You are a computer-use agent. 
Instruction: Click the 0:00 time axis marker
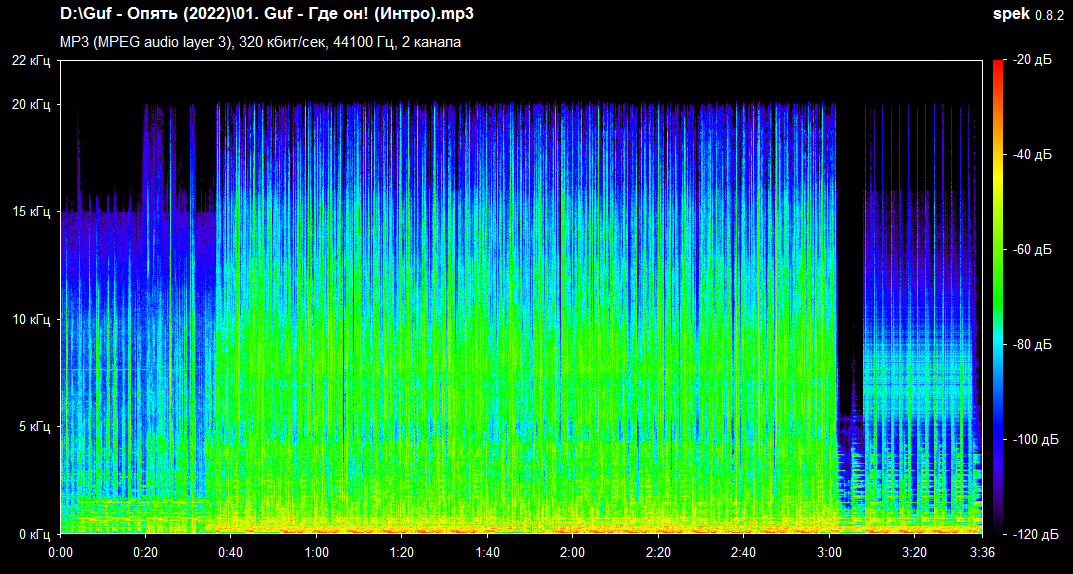pos(60,552)
